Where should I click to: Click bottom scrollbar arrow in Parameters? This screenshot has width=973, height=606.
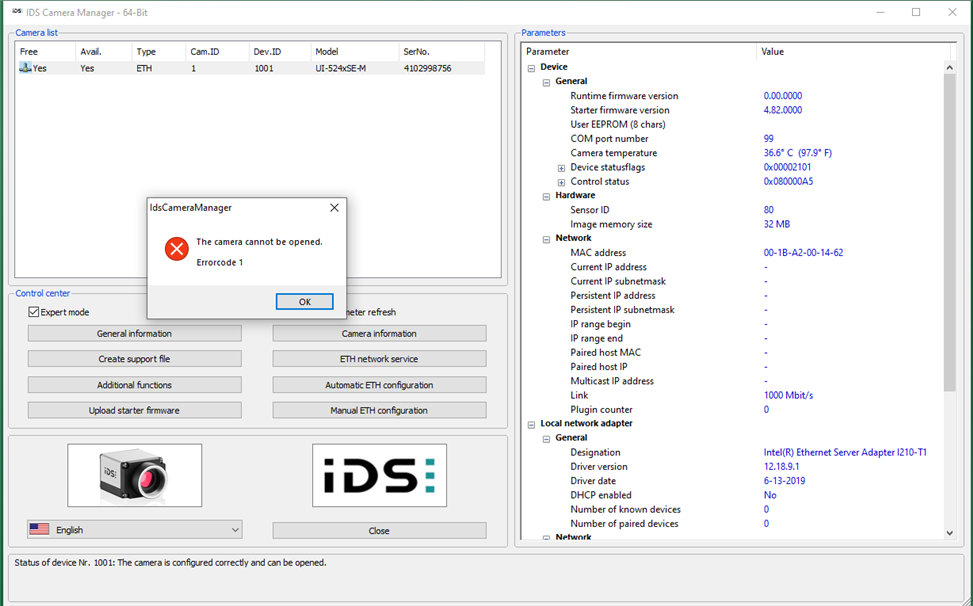point(949,532)
